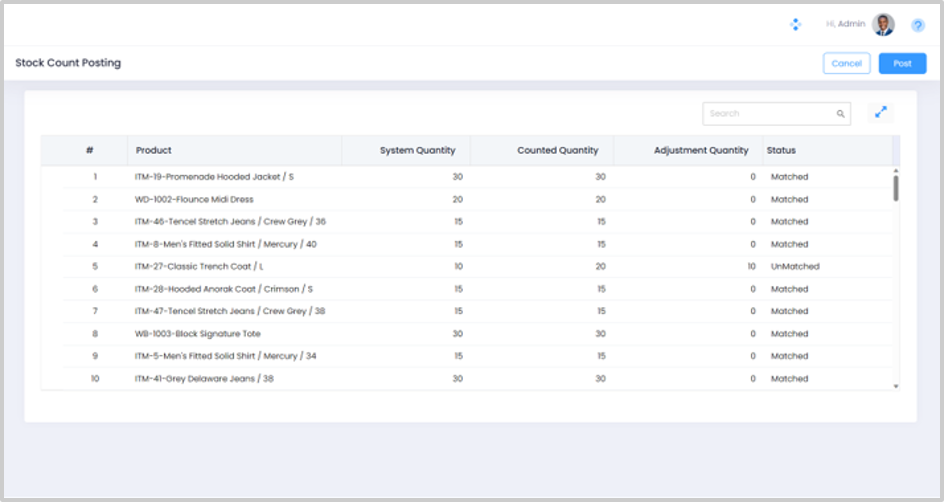Click the magnifier icon in search box
This screenshot has width=944, height=502.
(x=841, y=114)
